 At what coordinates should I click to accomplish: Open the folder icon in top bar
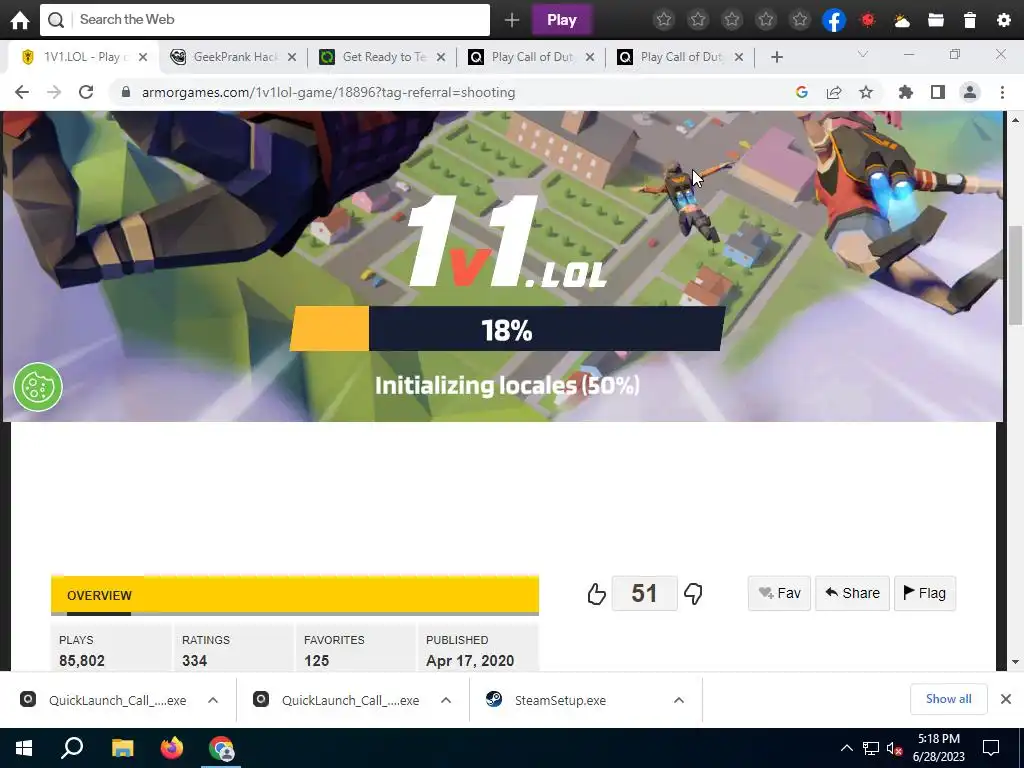(936, 20)
